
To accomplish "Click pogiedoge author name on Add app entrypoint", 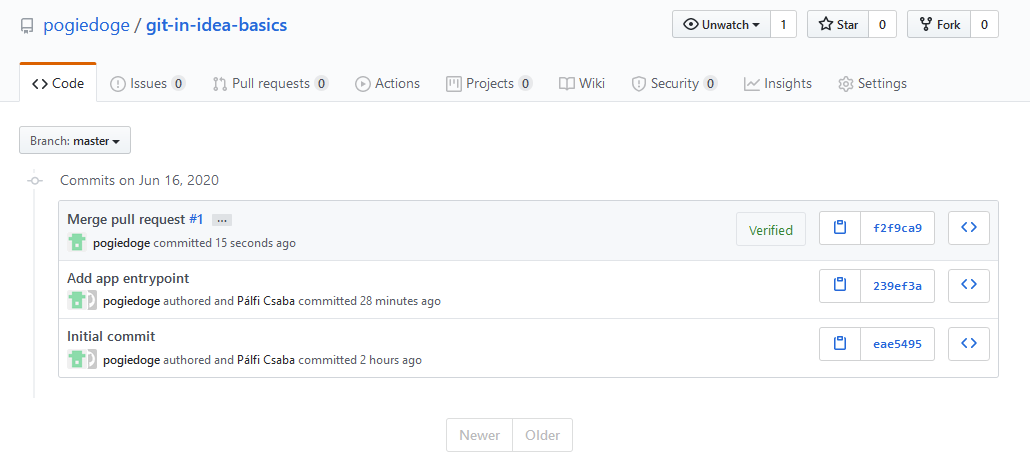I will 131,302.
